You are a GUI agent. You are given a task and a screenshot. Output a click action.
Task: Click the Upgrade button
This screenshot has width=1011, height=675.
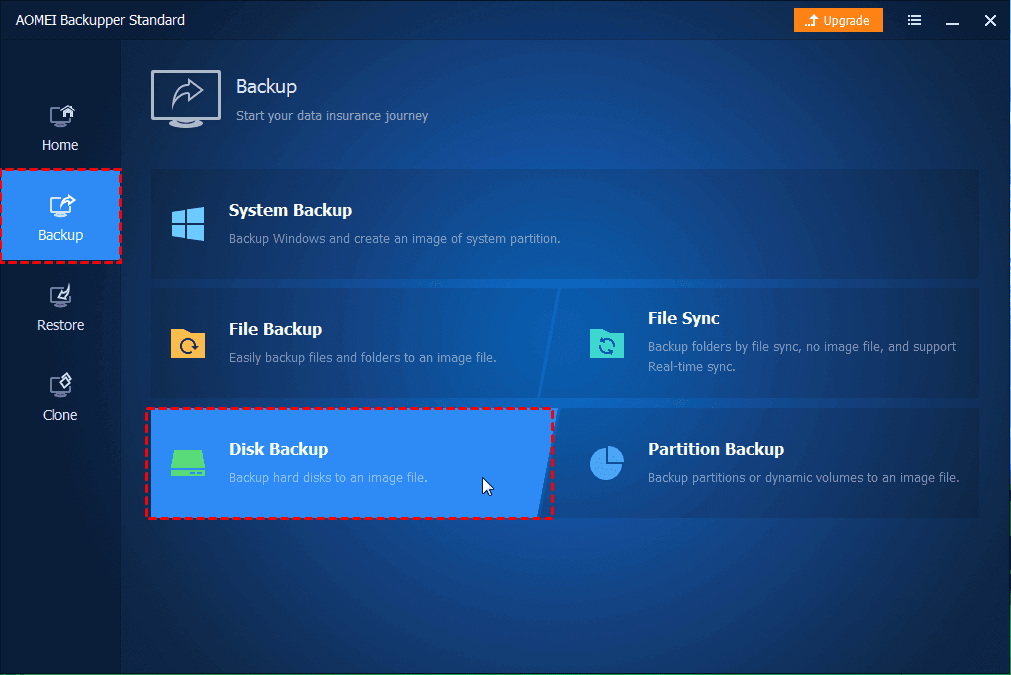pos(838,19)
